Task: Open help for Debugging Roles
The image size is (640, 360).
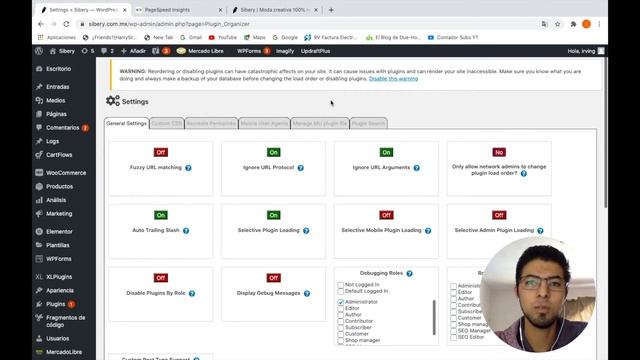Action: point(409,273)
